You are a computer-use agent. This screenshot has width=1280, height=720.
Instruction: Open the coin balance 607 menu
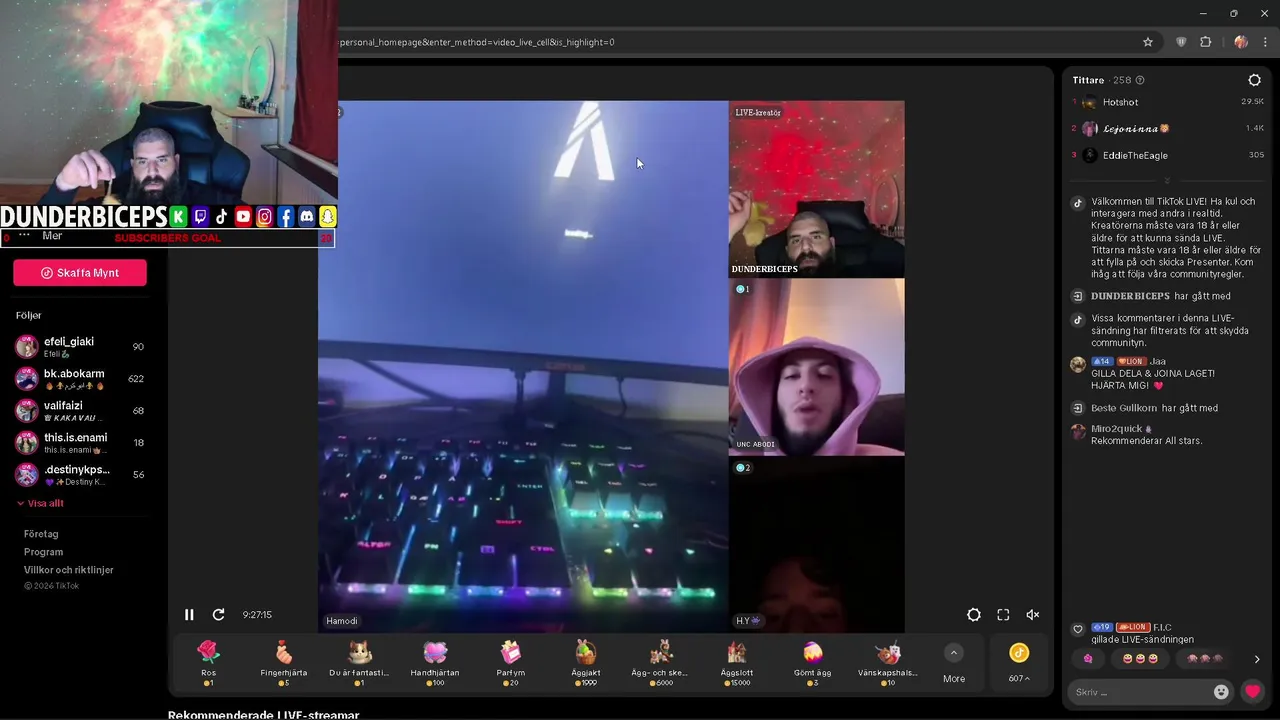pyautogui.click(x=1019, y=663)
